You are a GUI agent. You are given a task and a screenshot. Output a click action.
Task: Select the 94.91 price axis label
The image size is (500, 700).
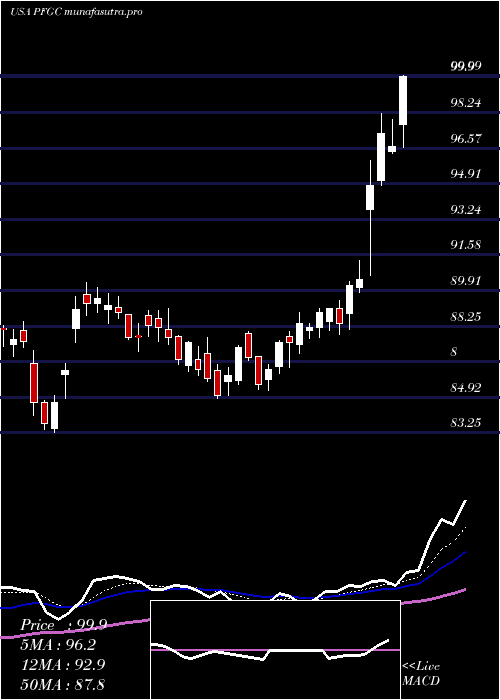[x=466, y=174]
